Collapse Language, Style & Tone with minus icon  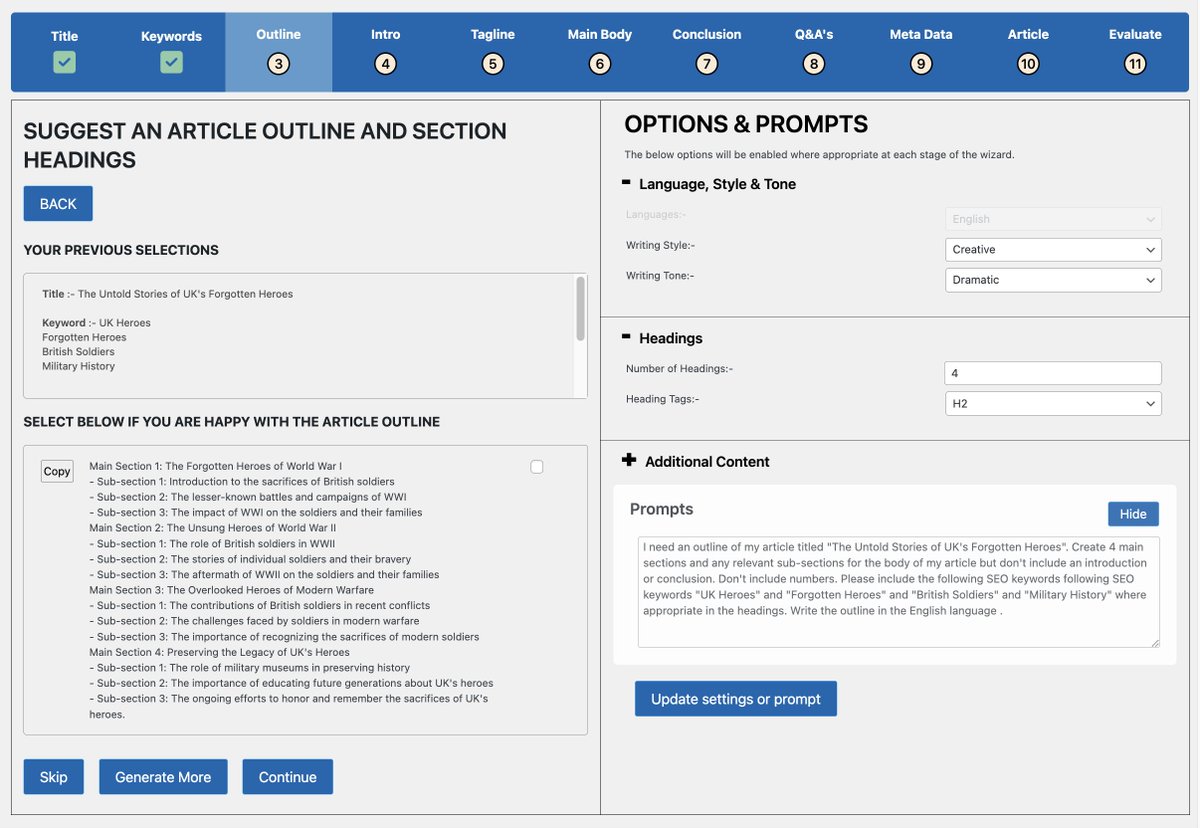tap(626, 183)
